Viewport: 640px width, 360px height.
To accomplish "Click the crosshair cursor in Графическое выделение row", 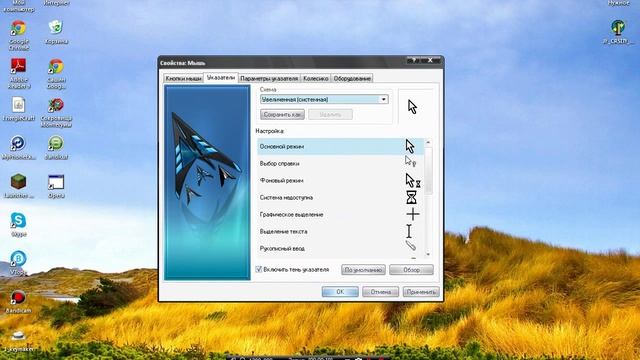I will point(413,214).
